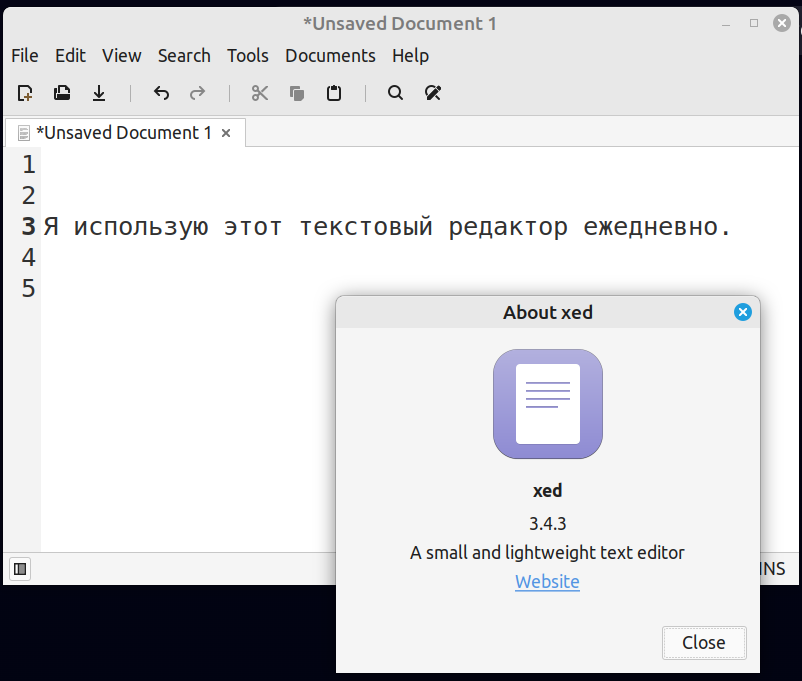The image size is (802, 681).
Task: Click line 4 in the text area
Action: (x=419, y=257)
